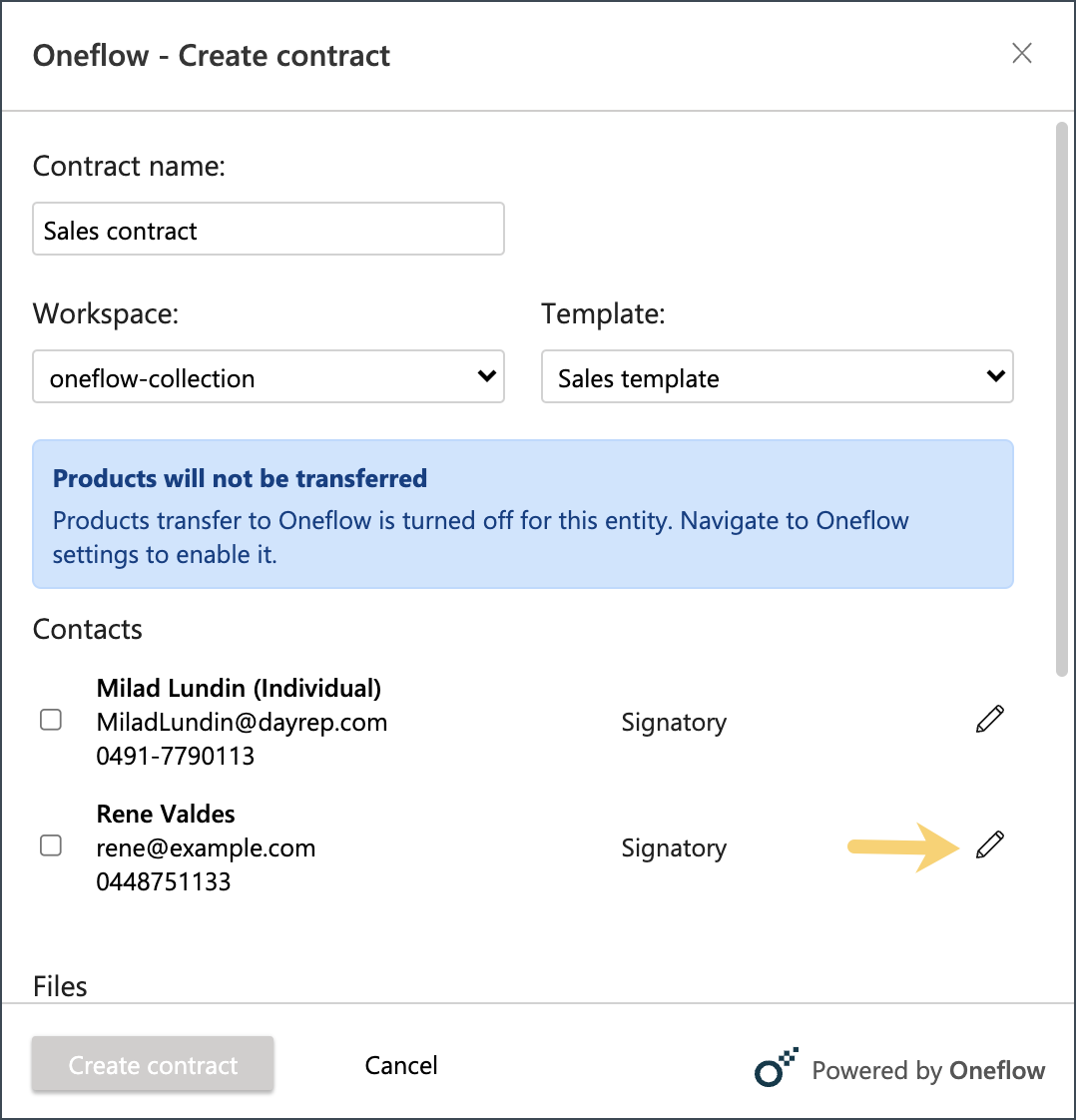Edit Milad Lundin contact with pencil icon
Viewport: 1076px width, 1120px height.
tap(989, 720)
